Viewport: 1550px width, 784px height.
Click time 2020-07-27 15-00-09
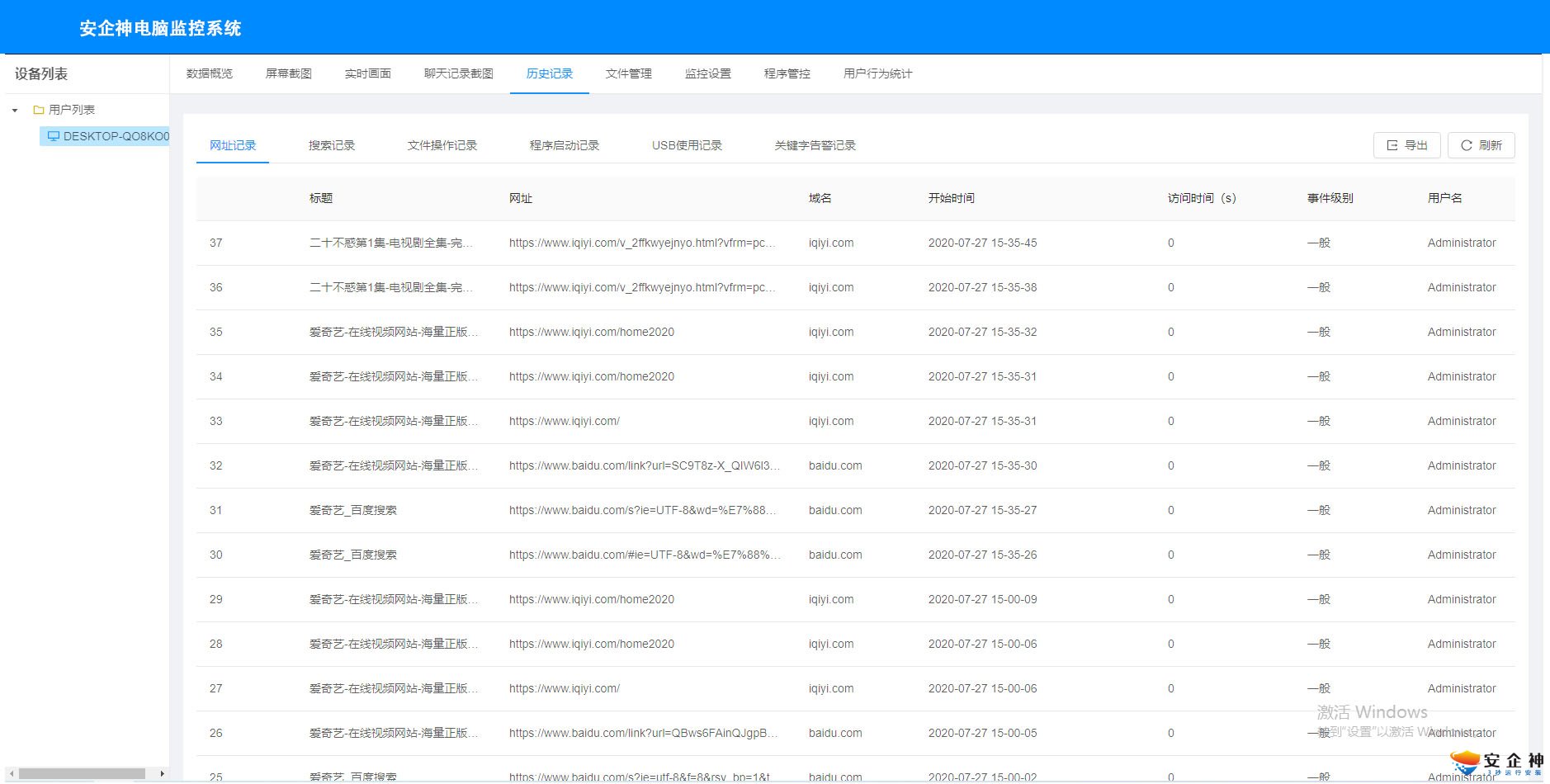click(x=983, y=599)
